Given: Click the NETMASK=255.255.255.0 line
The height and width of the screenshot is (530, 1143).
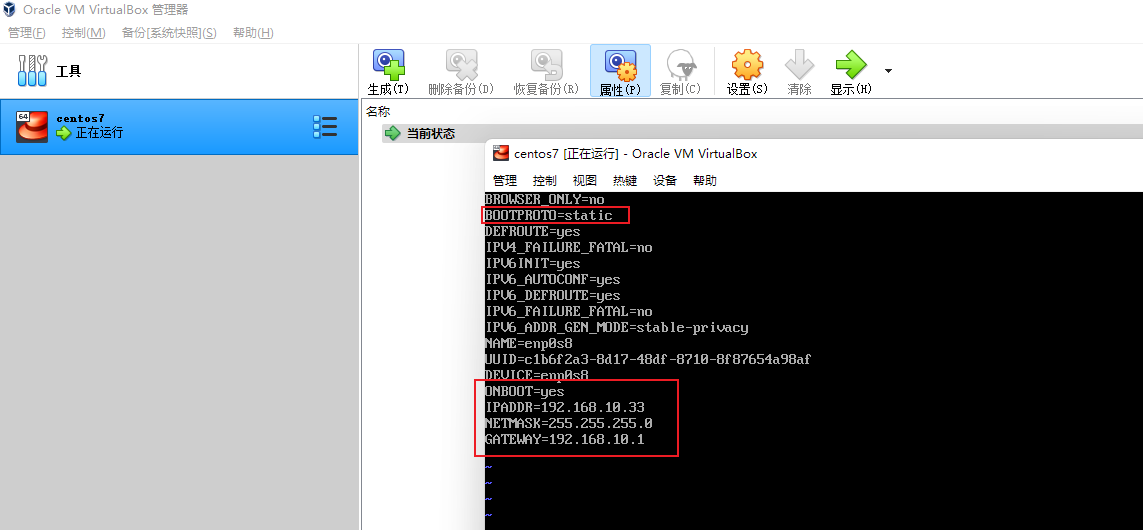Looking at the screenshot, I should [x=569, y=424].
